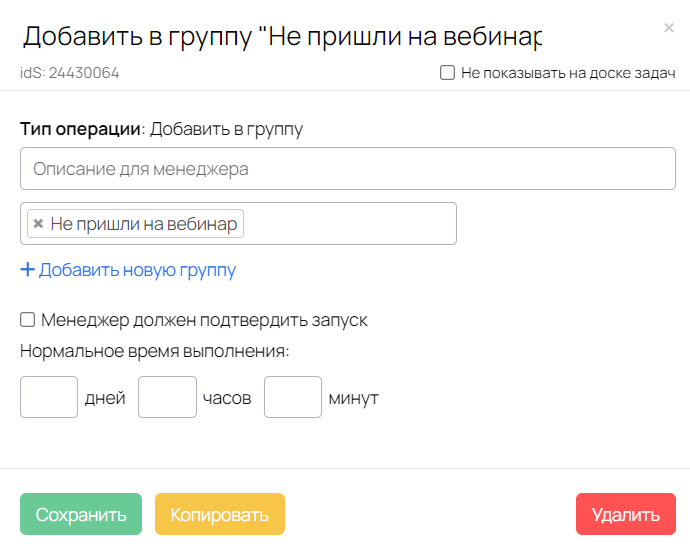Close the dialog with the × icon
This screenshot has height=552, width=690.
(x=668, y=28)
